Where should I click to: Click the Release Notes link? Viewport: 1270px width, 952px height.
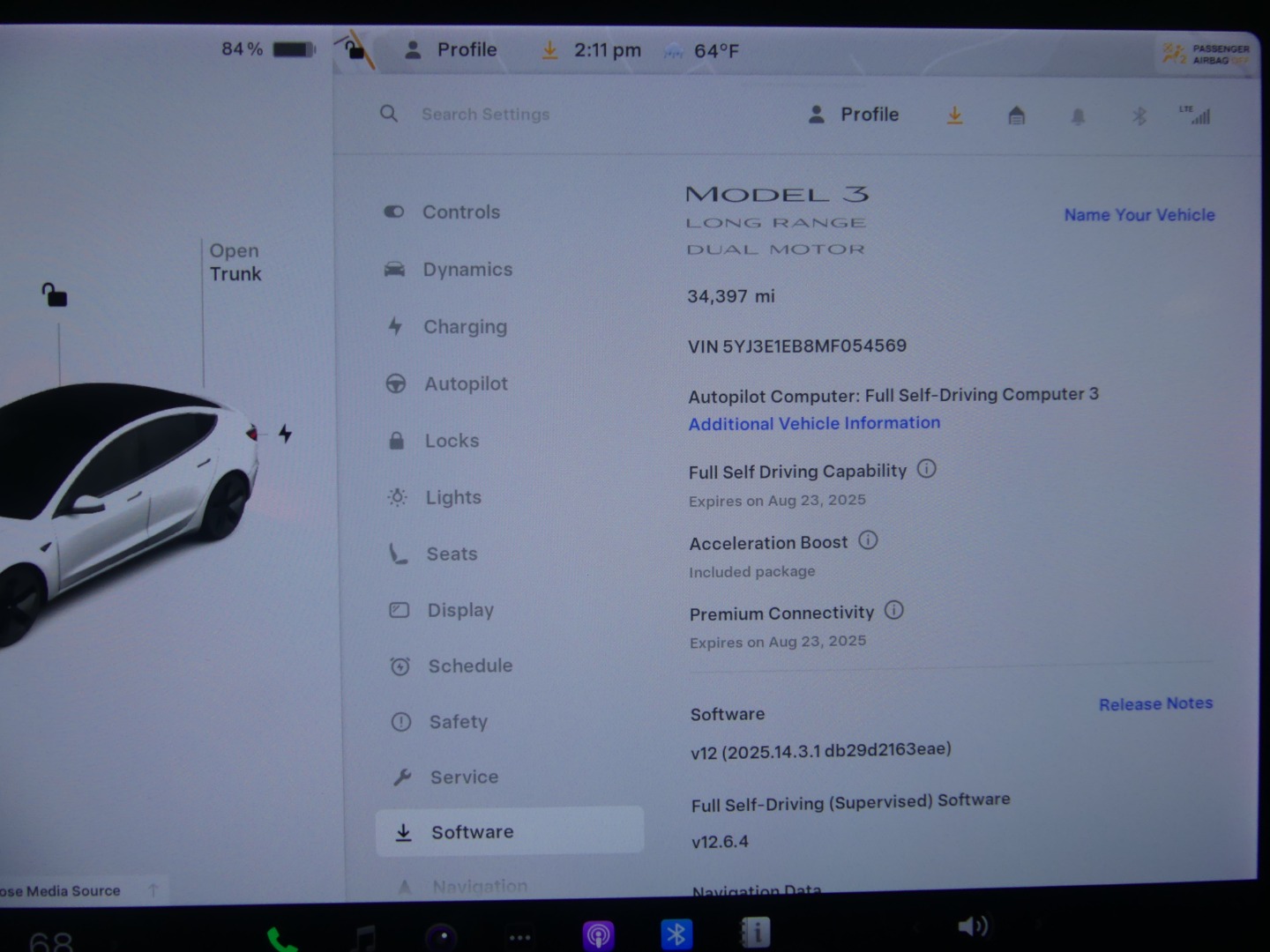1155,703
